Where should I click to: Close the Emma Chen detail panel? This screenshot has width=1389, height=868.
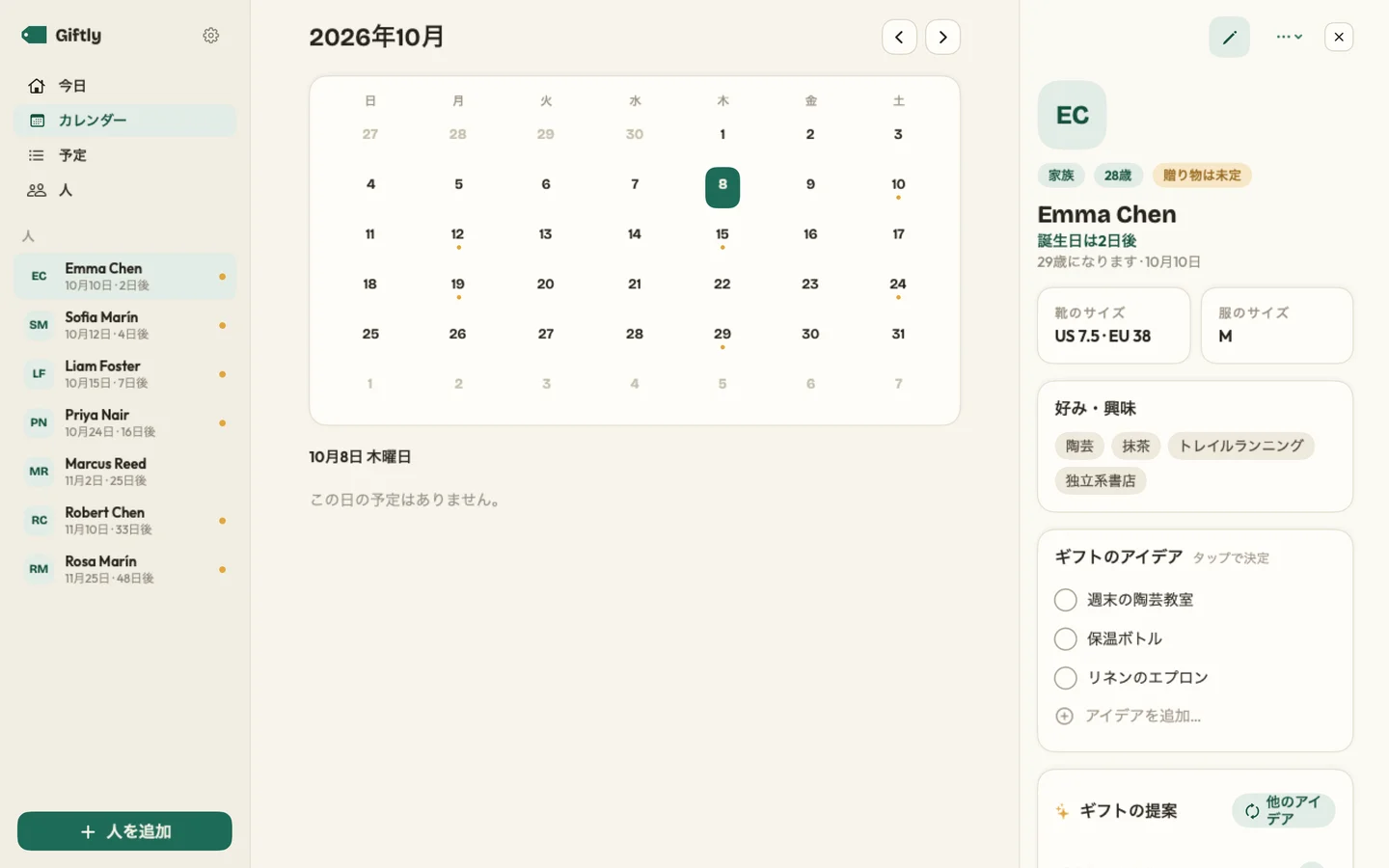(x=1339, y=37)
